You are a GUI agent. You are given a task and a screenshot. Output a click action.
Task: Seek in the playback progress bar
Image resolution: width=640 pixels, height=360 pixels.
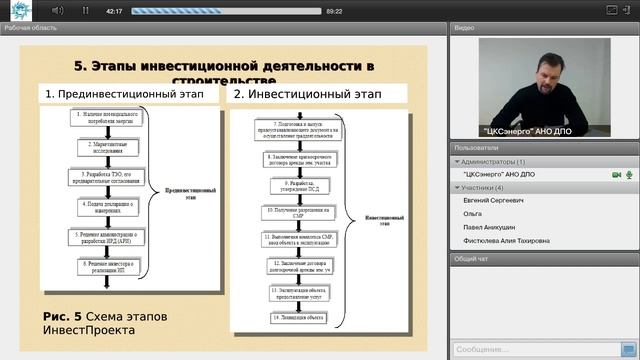point(226,11)
